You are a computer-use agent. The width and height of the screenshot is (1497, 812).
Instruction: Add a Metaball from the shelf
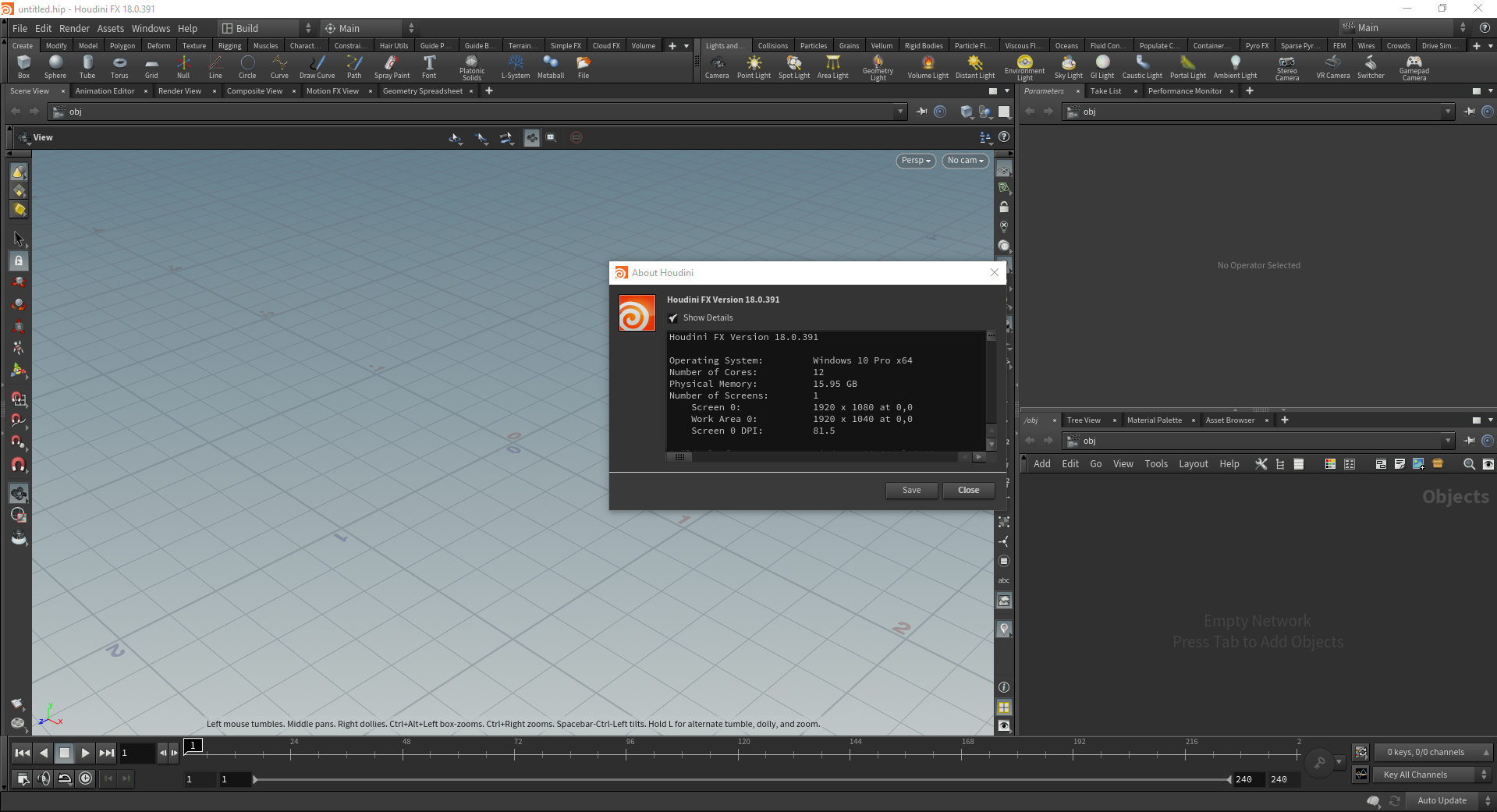point(551,66)
